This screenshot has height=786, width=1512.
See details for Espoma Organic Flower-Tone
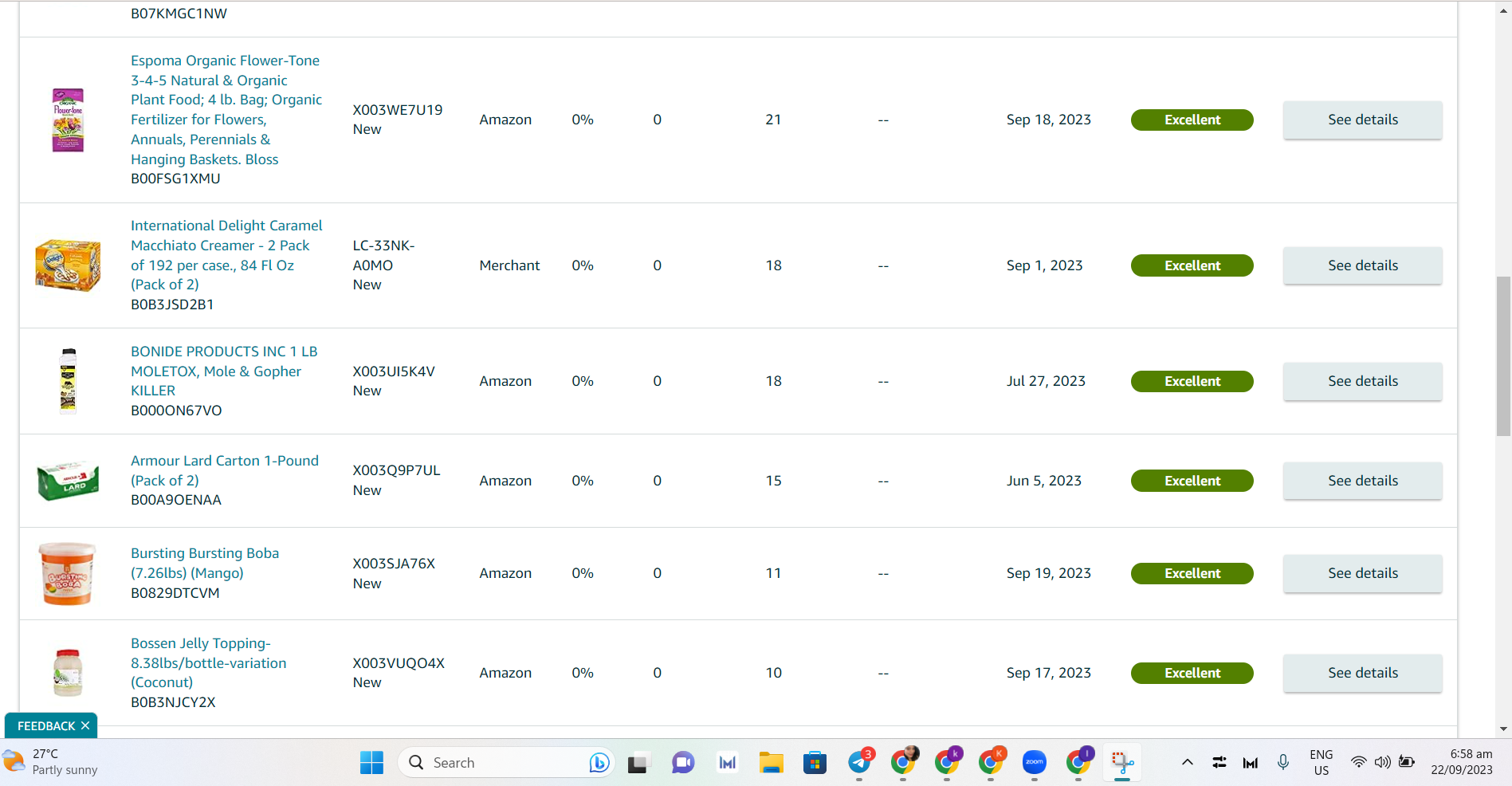[1362, 120]
